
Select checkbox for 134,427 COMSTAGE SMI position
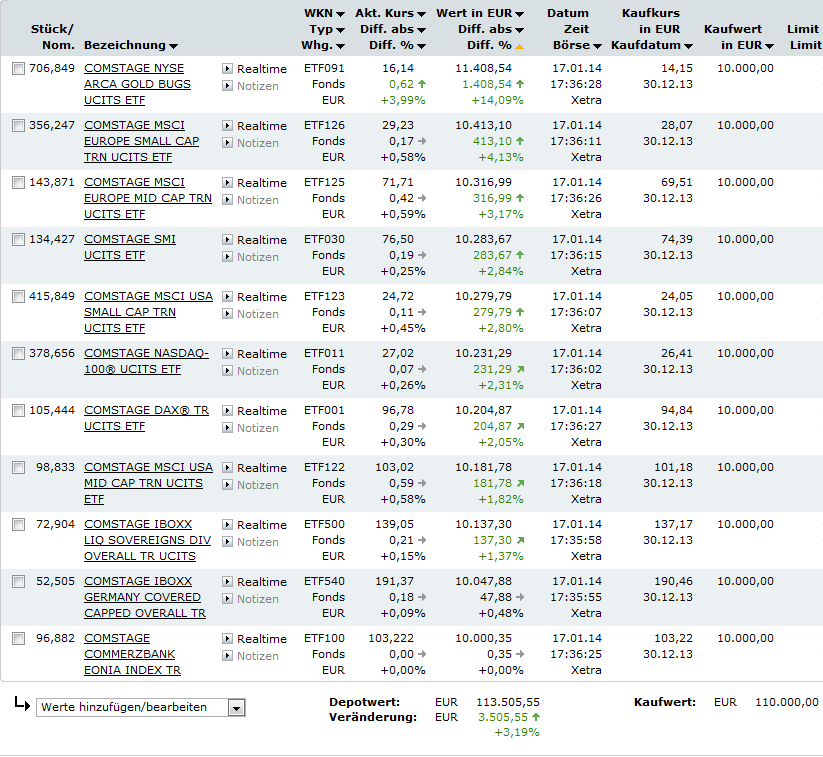pyautogui.click(x=18, y=239)
